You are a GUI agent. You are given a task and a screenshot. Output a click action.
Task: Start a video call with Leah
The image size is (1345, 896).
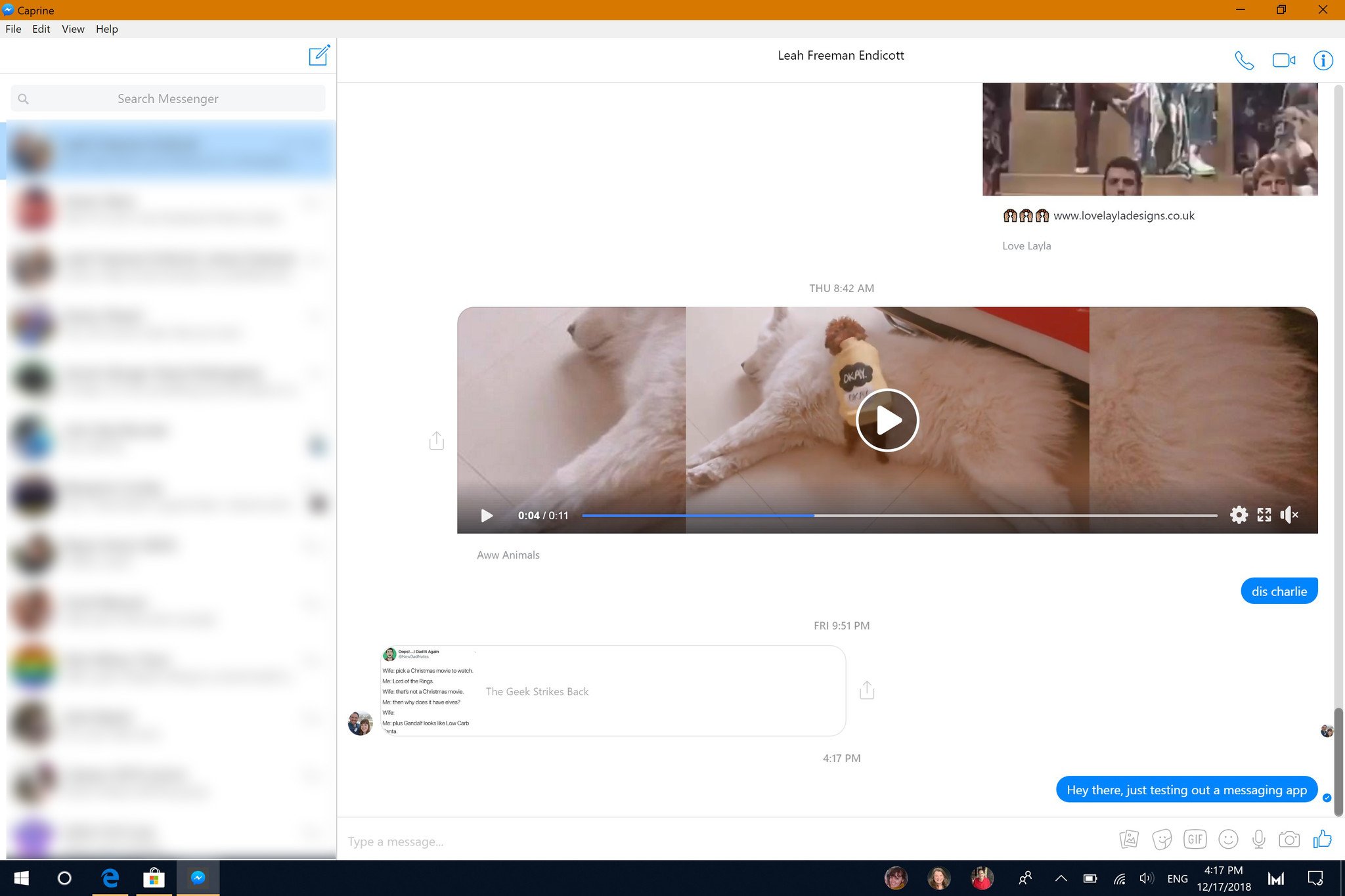(x=1283, y=60)
